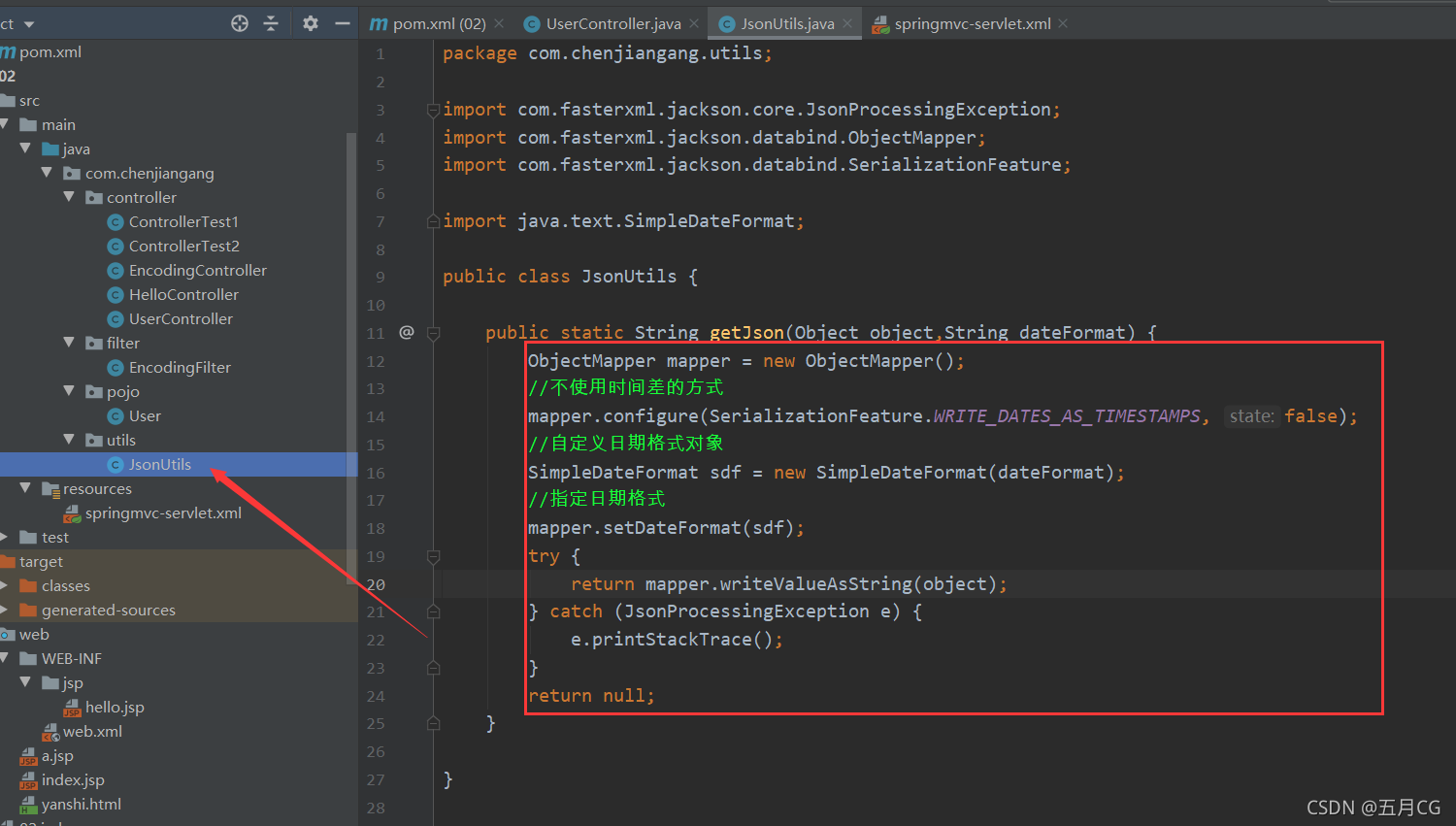The height and width of the screenshot is (826, 1456).
Task: Open yanshi.html file
Action: pos(82,804)
